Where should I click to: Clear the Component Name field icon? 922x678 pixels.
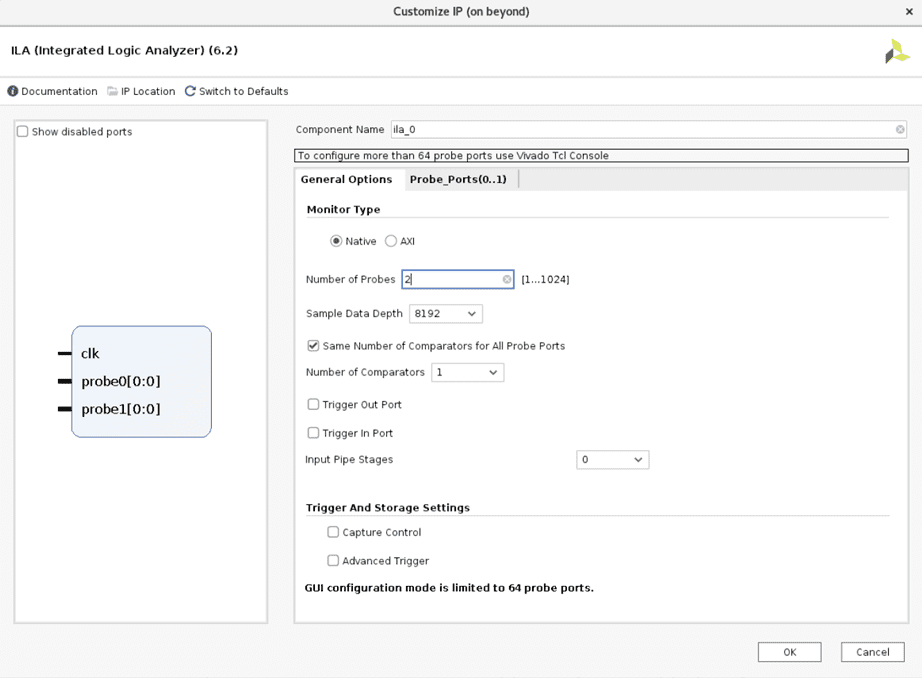click(900, 129)
